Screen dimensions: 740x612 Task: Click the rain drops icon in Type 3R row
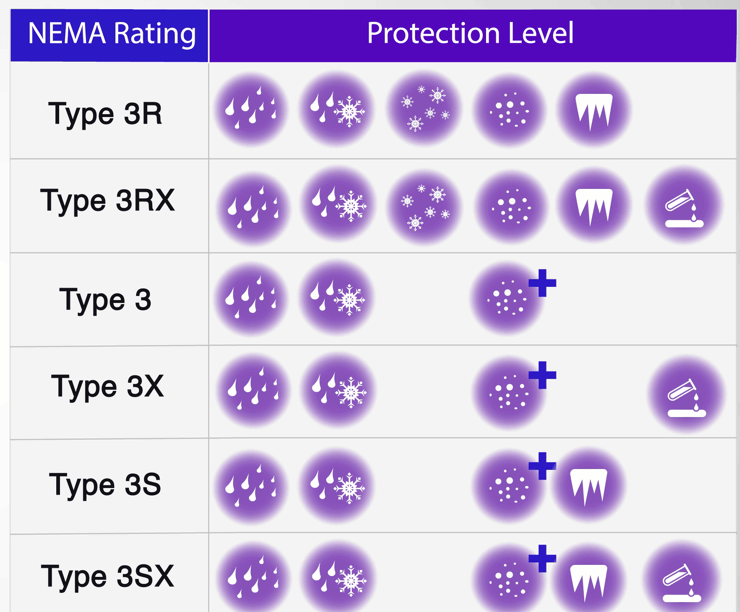tap(251, 109)
